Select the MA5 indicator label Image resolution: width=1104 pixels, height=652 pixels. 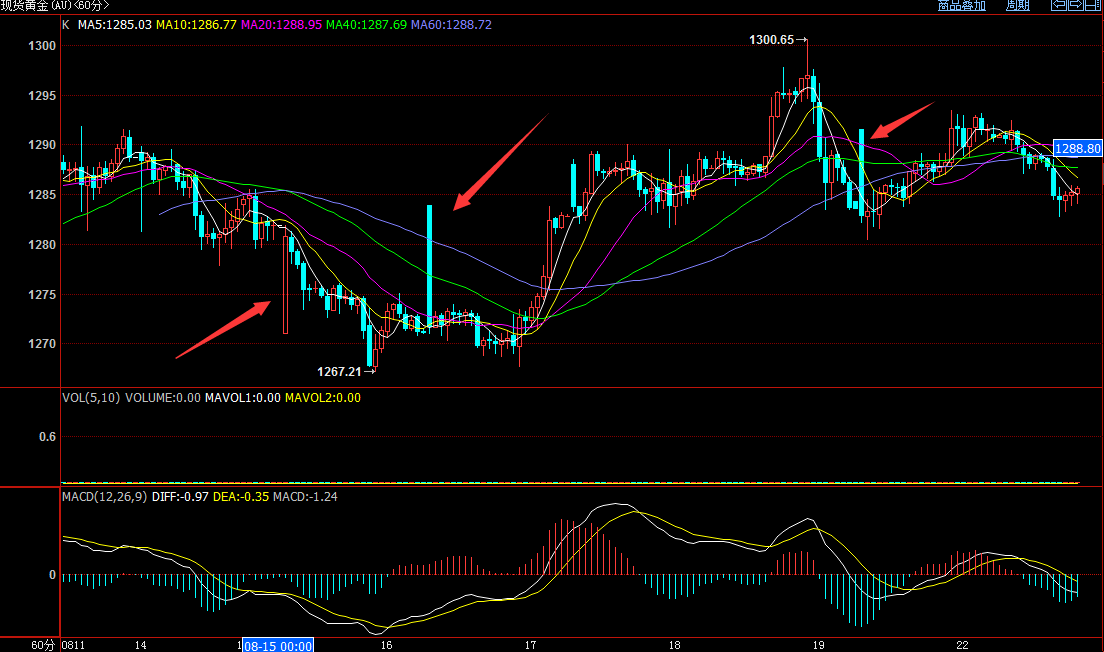(x=115, y=24)
